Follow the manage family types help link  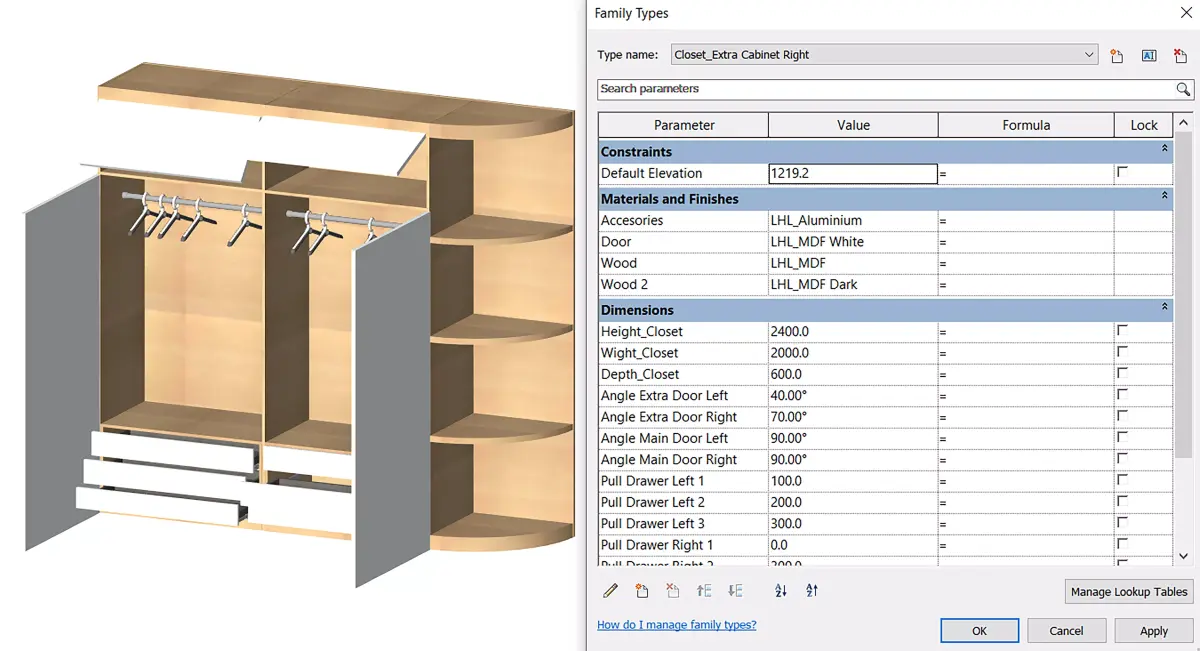pos(677,624)
